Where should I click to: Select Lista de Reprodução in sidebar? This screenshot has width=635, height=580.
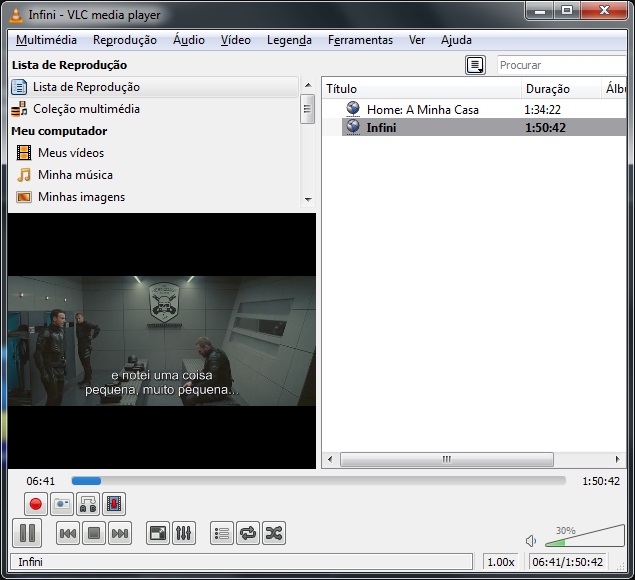click(154, 87)
